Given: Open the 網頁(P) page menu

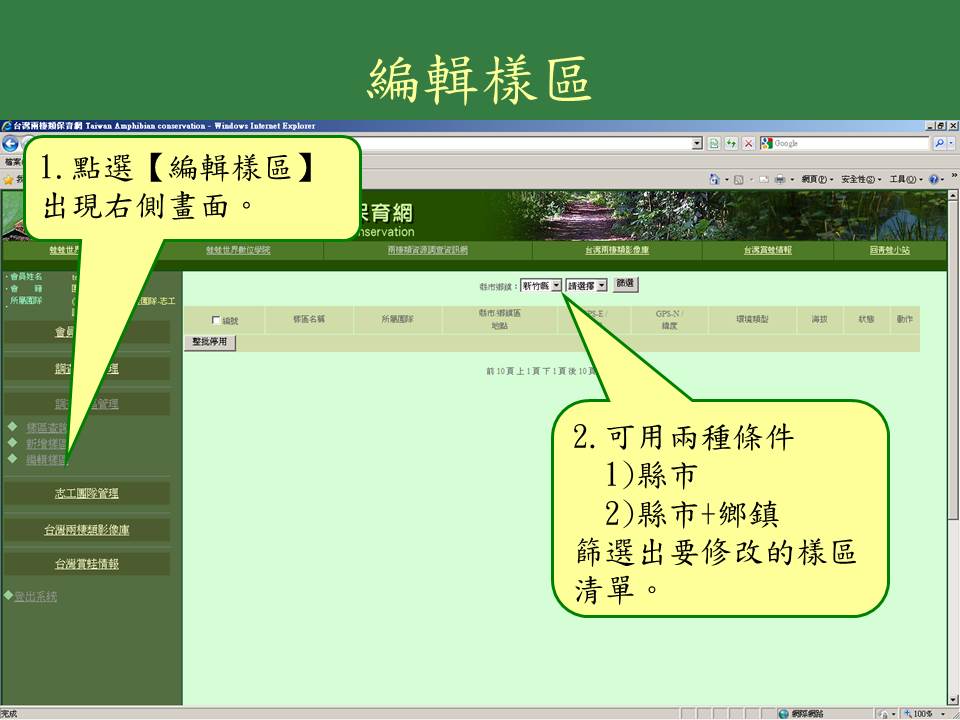Looking at the screenshot, I should [817, 179].
